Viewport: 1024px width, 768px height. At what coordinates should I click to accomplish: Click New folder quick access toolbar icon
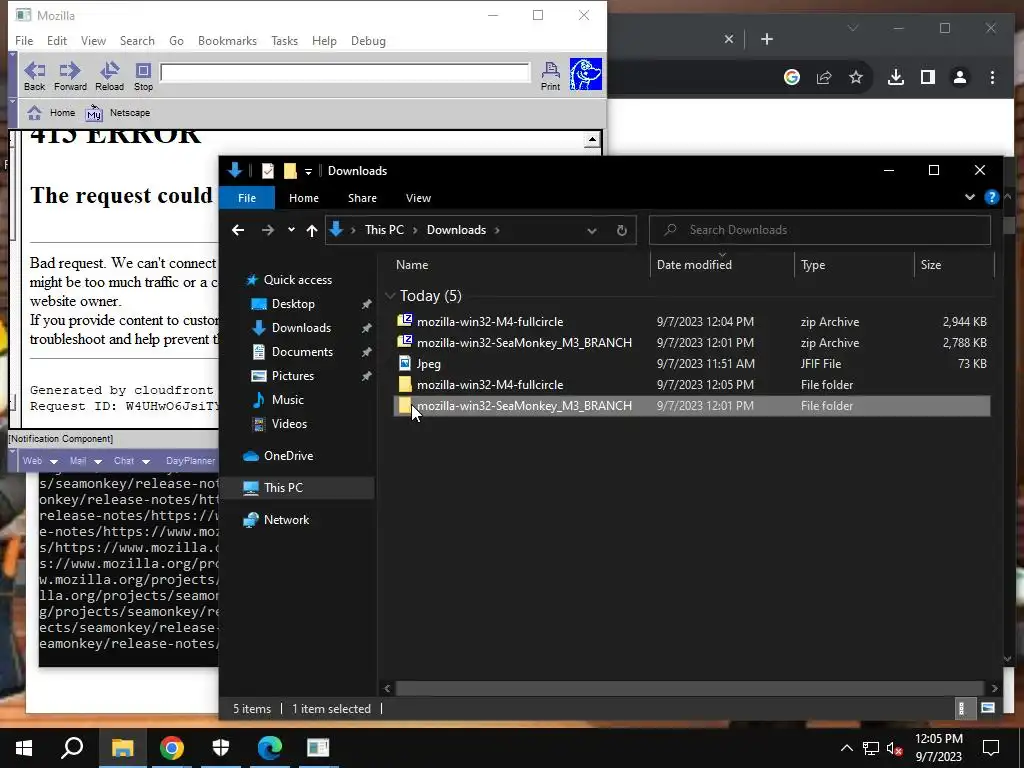[290, 170]
